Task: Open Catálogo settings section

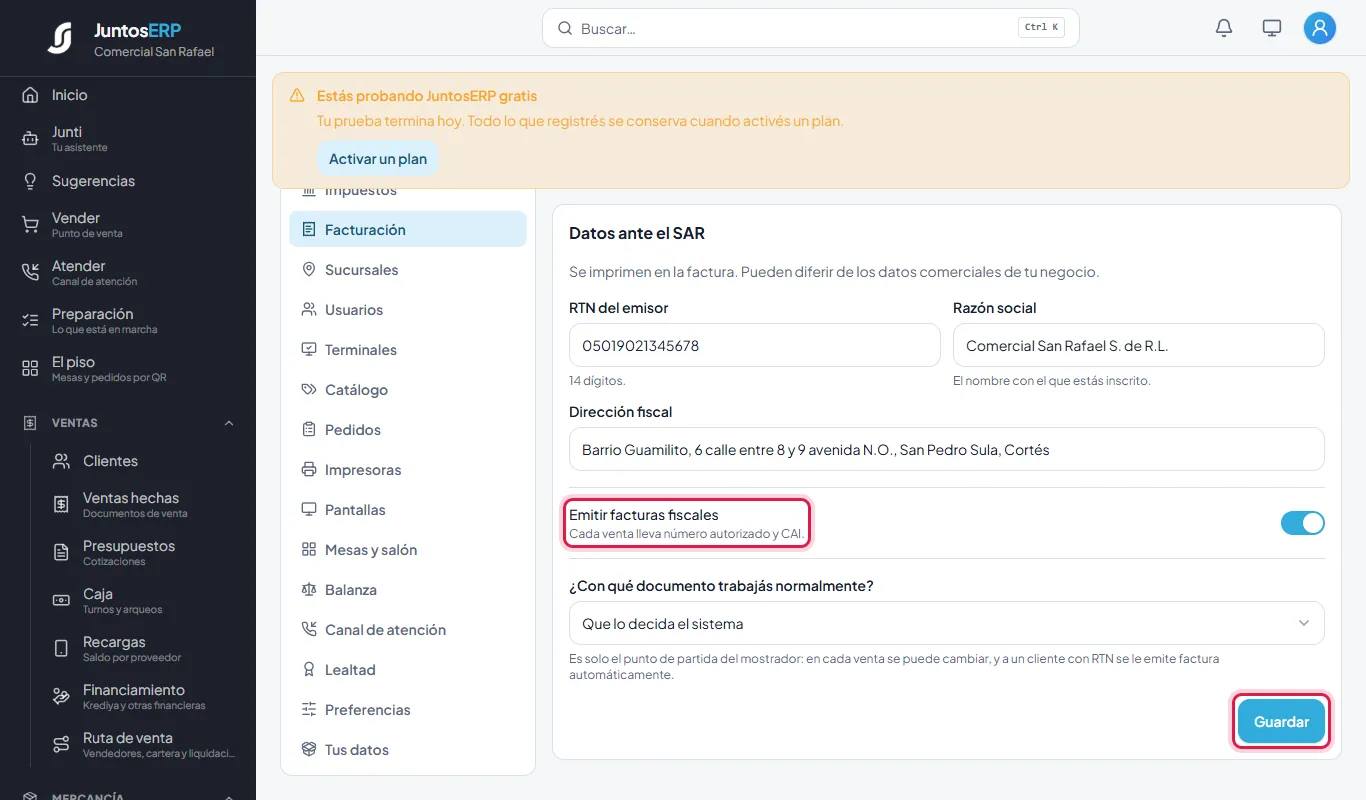Action: 408,390
